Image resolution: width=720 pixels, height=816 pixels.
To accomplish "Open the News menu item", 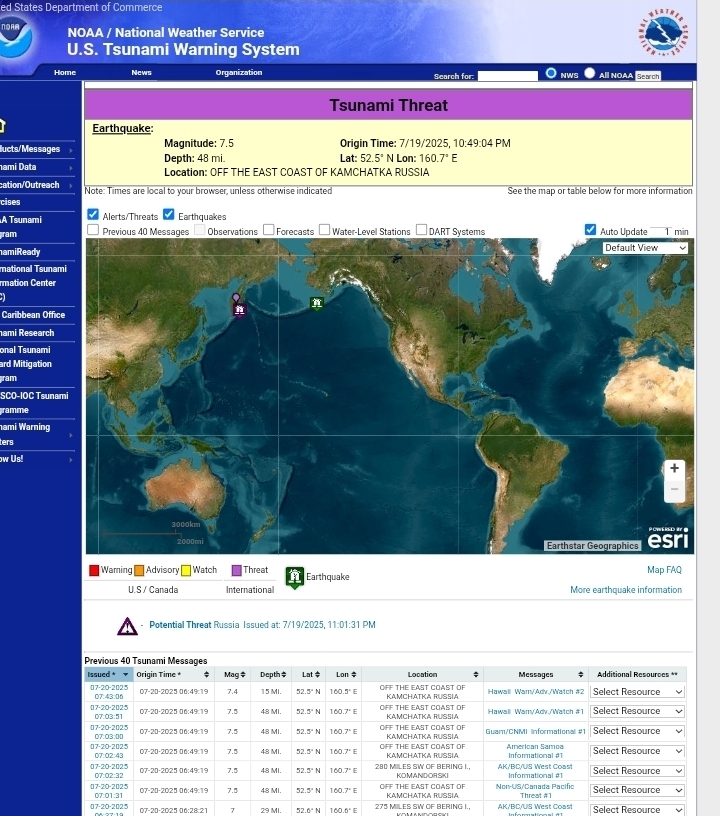I will [x=141, y=73].
